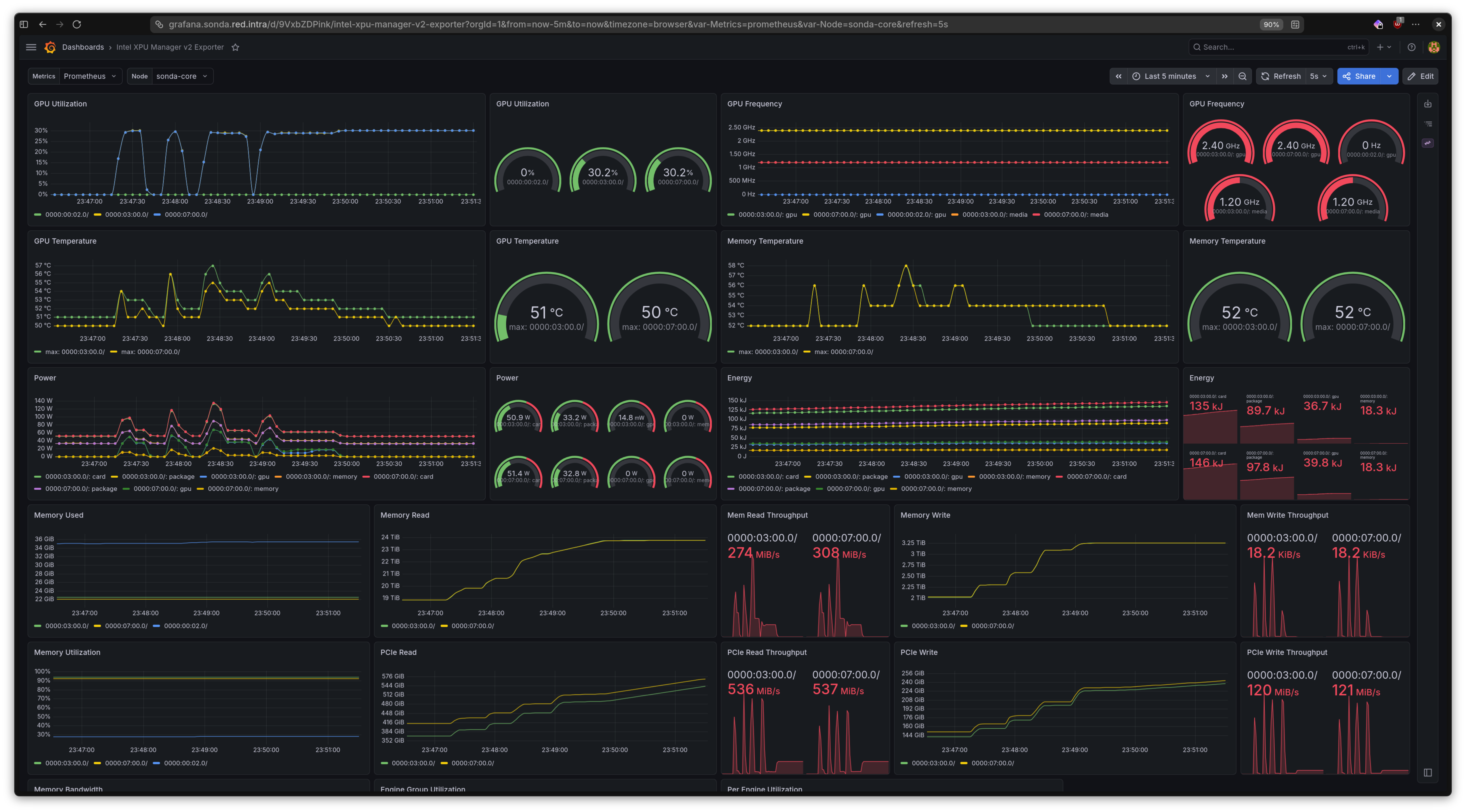
Task: Click the 90% zoom indicator in address bar
Action: coord(1271,24)
